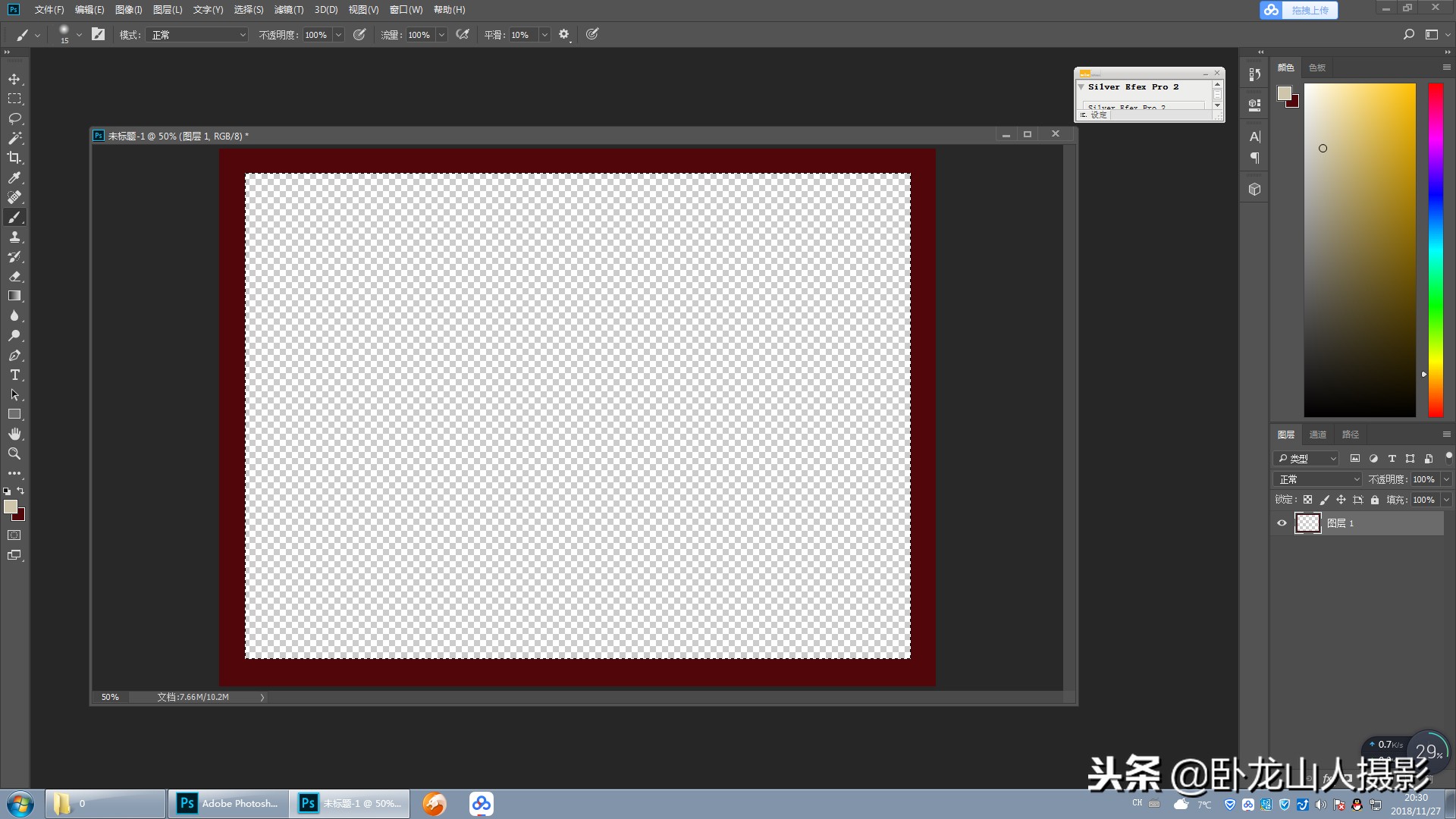Image resolution: width=1456 pixels, height=819 pixels.
Task: Click the foreground color swatch in toolbar
Action: [10, 507]
